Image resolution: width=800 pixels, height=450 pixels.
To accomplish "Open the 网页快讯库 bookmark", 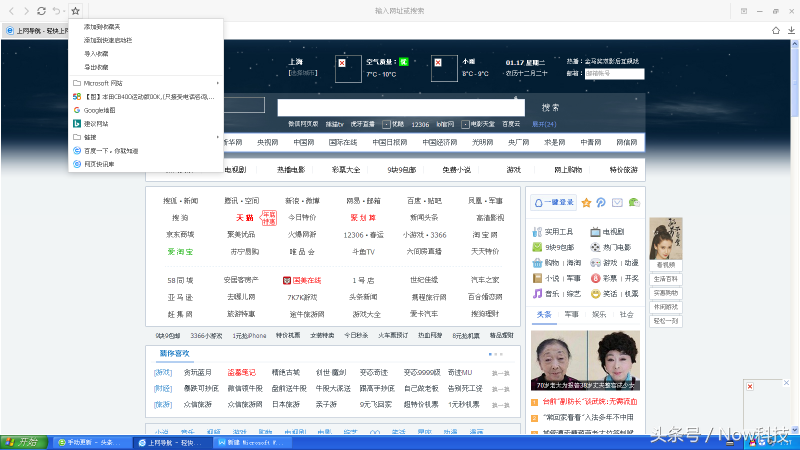I will 146,164.
